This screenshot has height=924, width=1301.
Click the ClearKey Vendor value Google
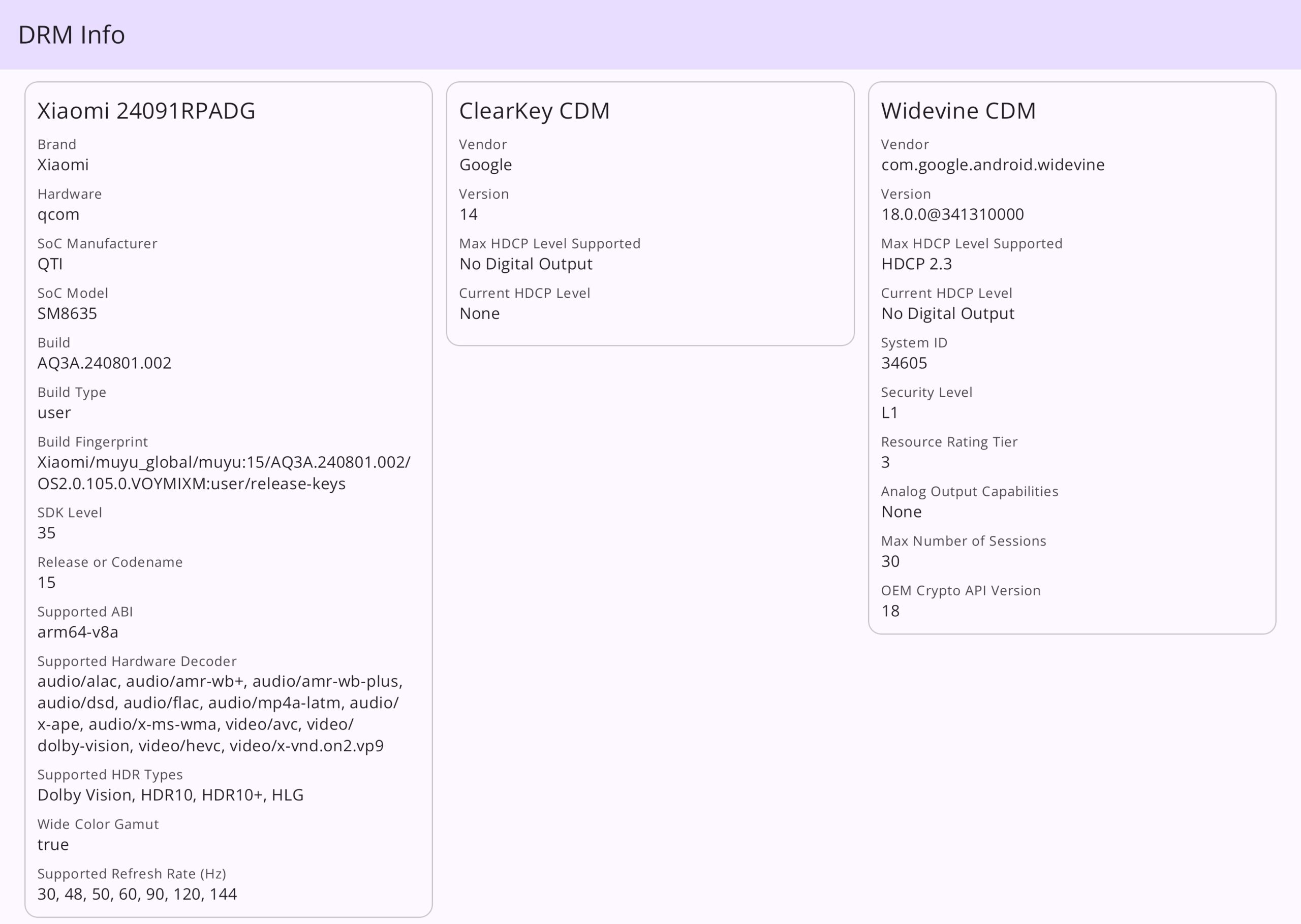(x=485, y=166)
